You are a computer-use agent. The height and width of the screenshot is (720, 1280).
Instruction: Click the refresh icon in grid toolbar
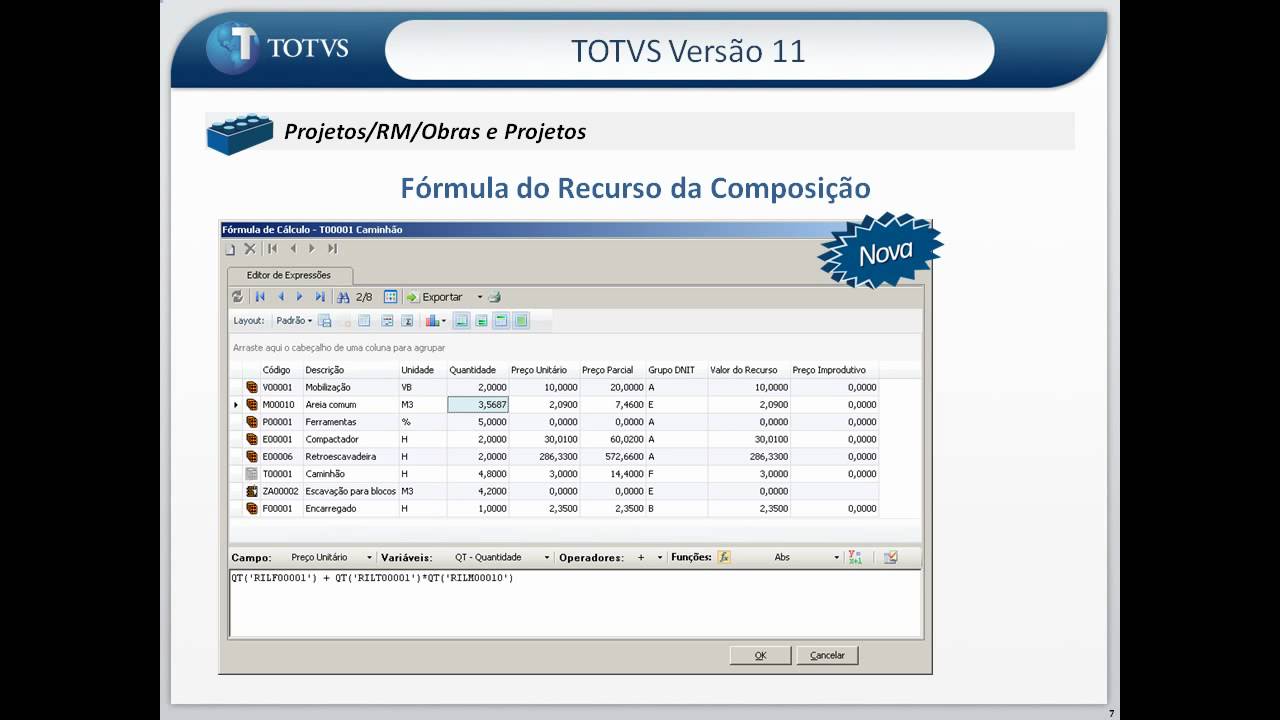(237, 297)
